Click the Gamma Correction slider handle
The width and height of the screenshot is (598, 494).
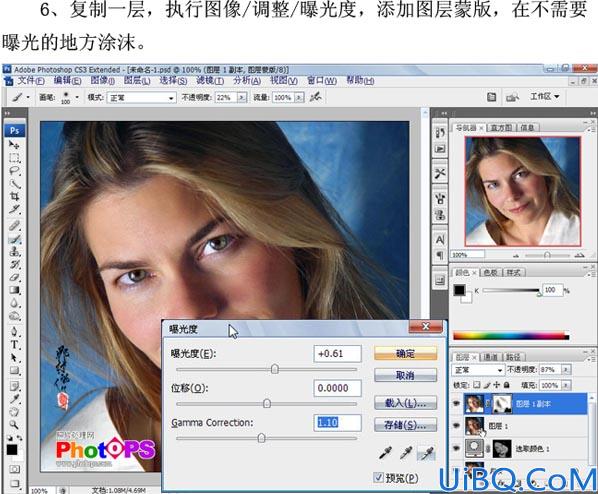point(261,438)
